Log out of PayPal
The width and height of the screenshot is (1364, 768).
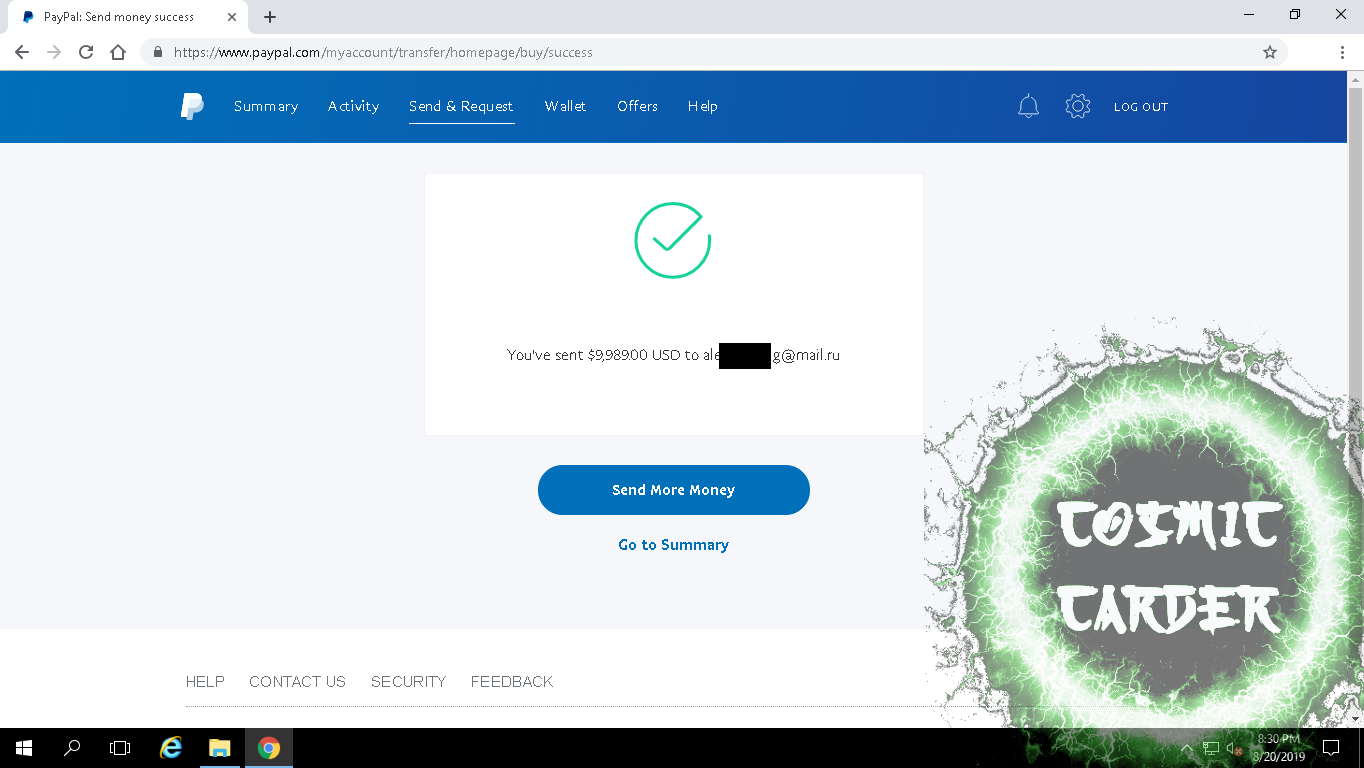point(1141,107)
